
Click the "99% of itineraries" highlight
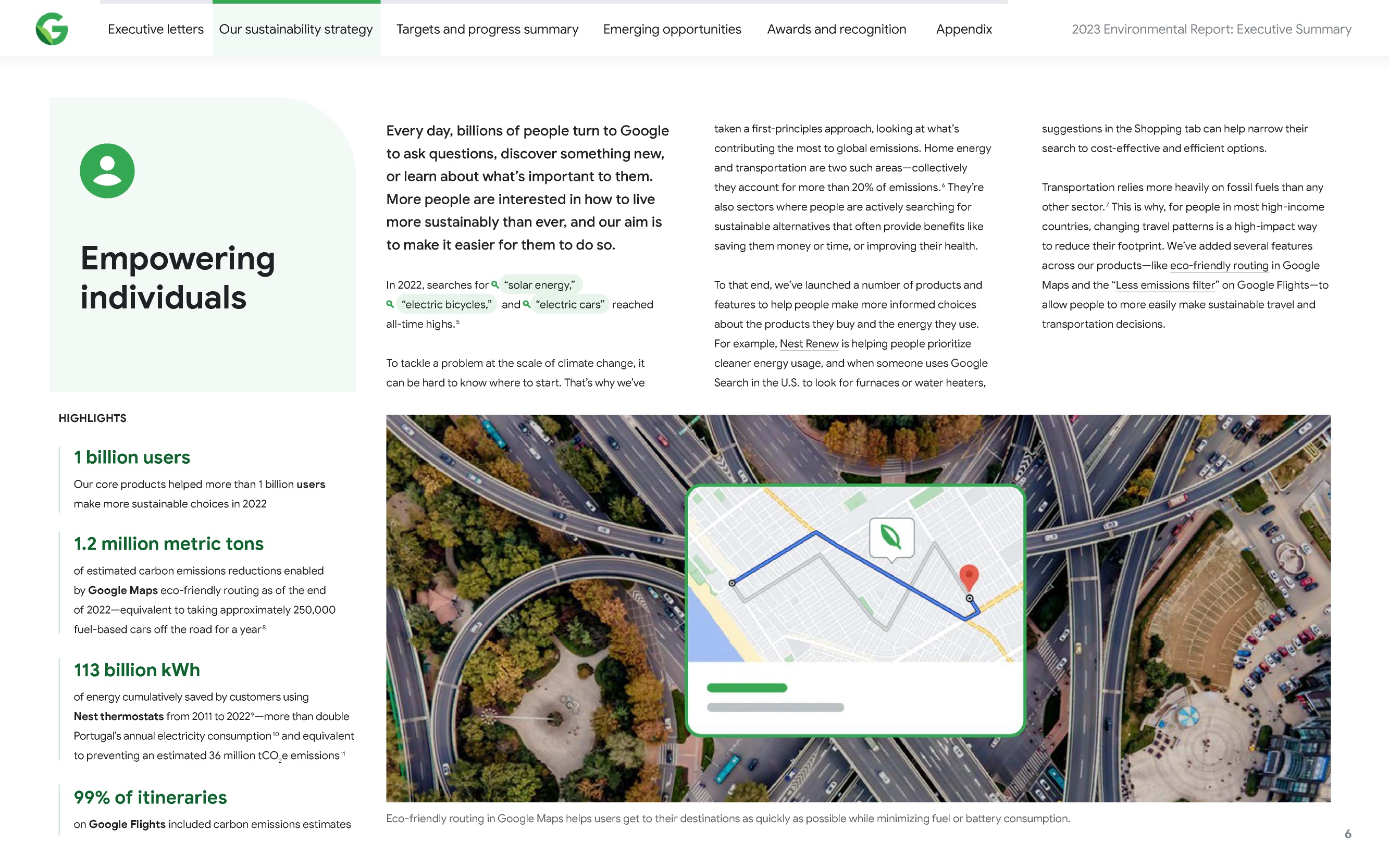pyautogui.click(x=150, y=797)
